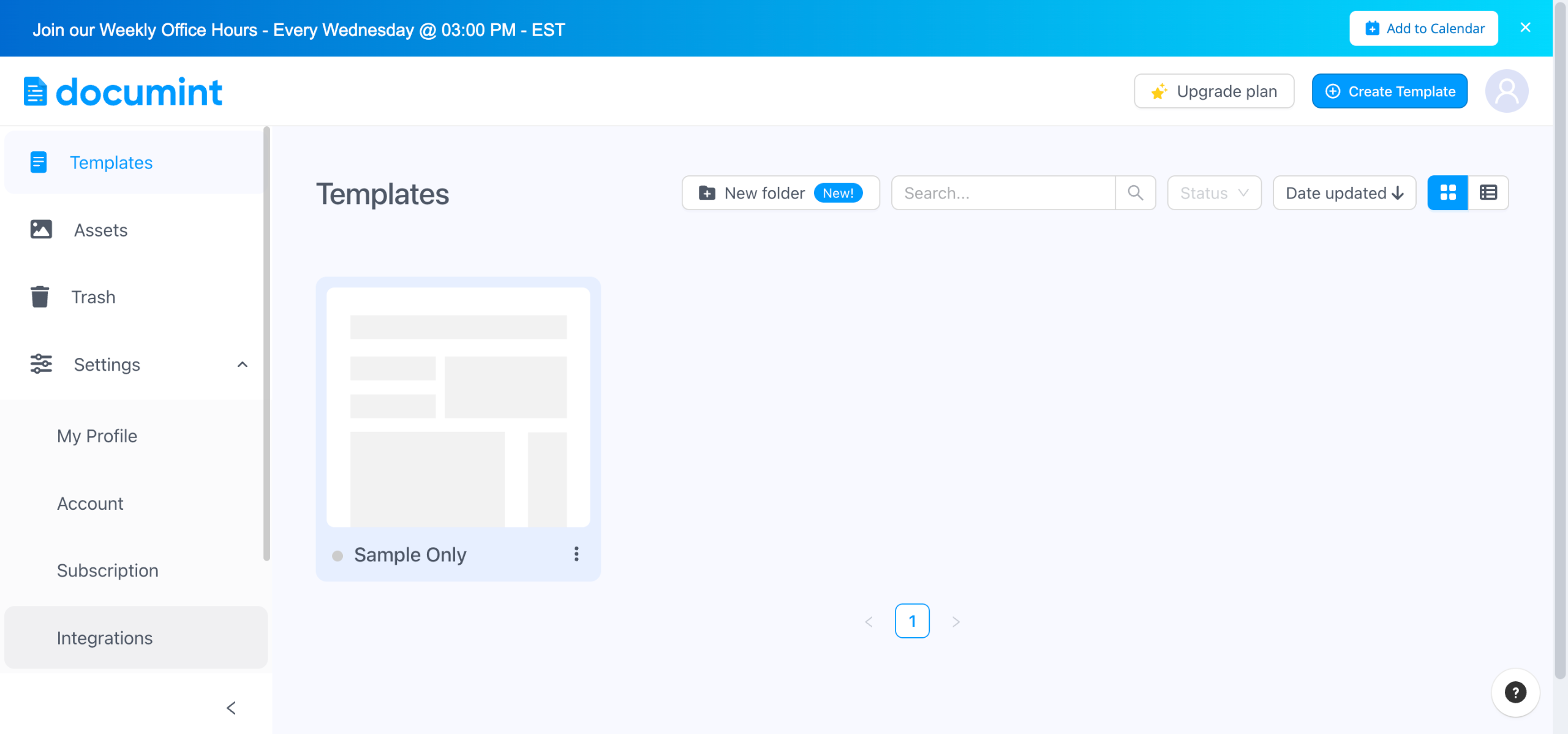Open the help question mark icon
Viewport: 1568px width, 734px height.
[x=1515, y=692]
